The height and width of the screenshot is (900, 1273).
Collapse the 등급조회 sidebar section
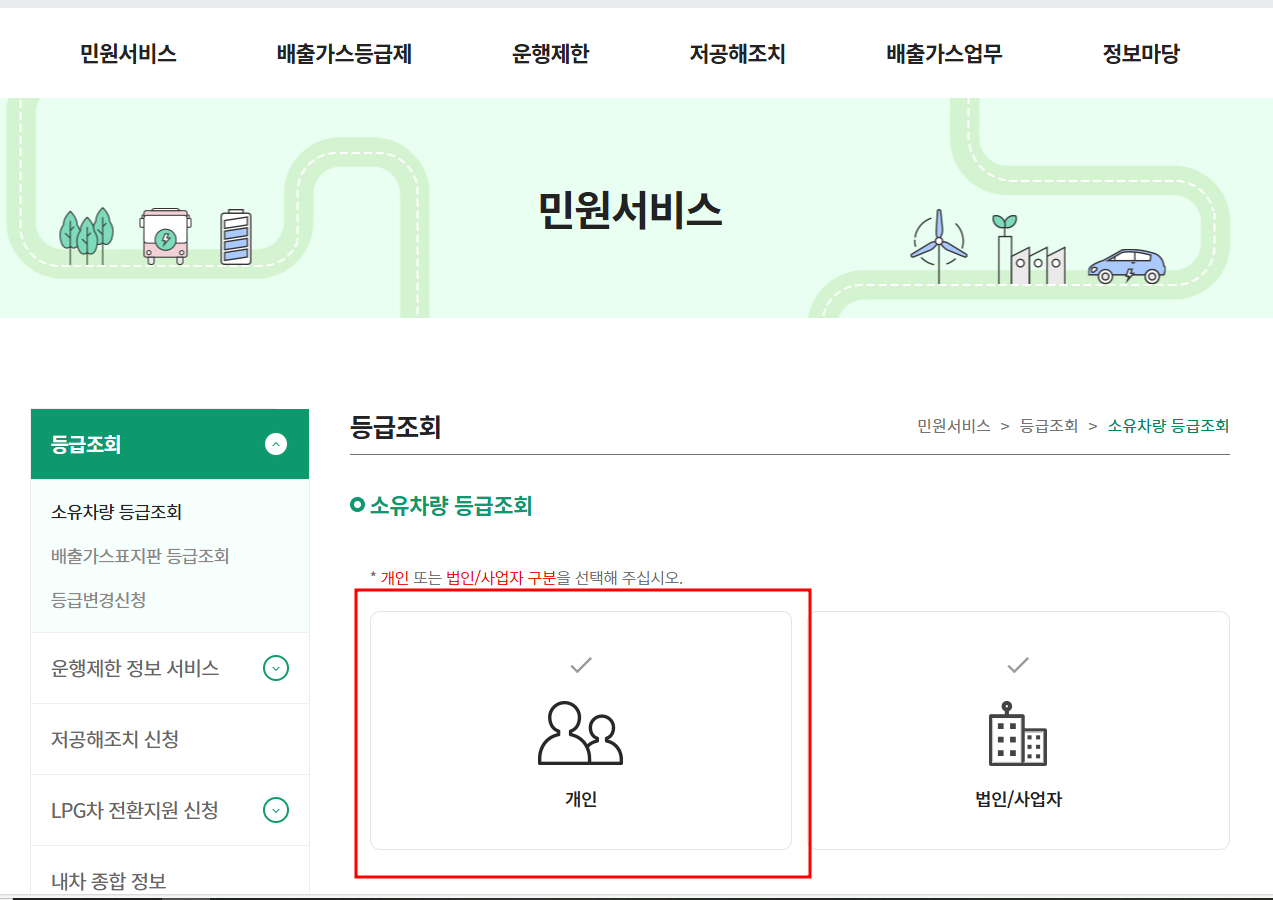(275, 444)
